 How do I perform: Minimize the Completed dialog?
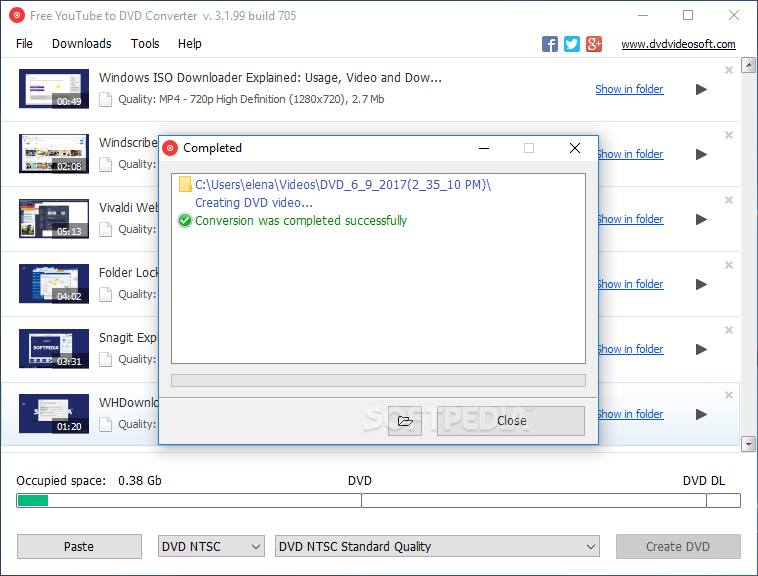coord(484,148)
